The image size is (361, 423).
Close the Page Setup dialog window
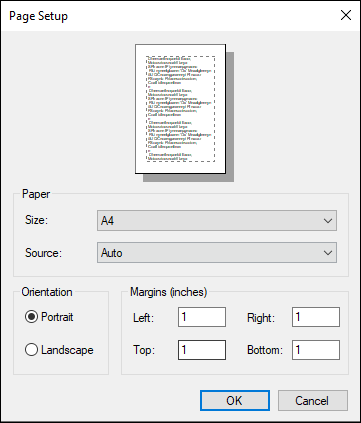click(346, 15)
